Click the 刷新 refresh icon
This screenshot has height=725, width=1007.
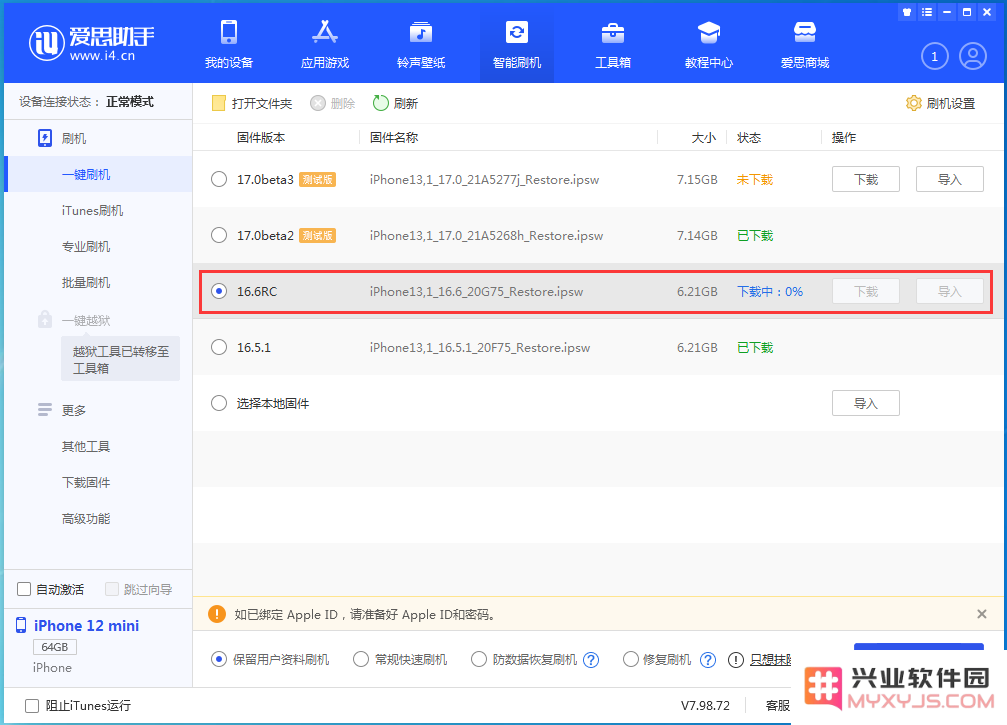[381, 103]
